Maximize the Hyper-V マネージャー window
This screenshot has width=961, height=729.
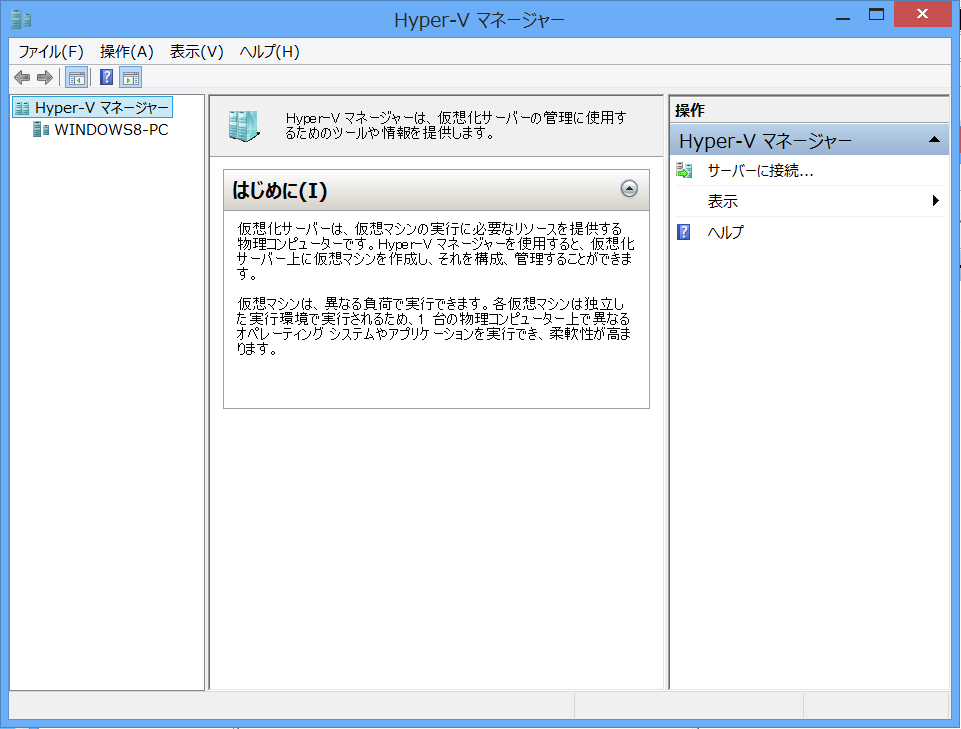[x=876, y=15]
